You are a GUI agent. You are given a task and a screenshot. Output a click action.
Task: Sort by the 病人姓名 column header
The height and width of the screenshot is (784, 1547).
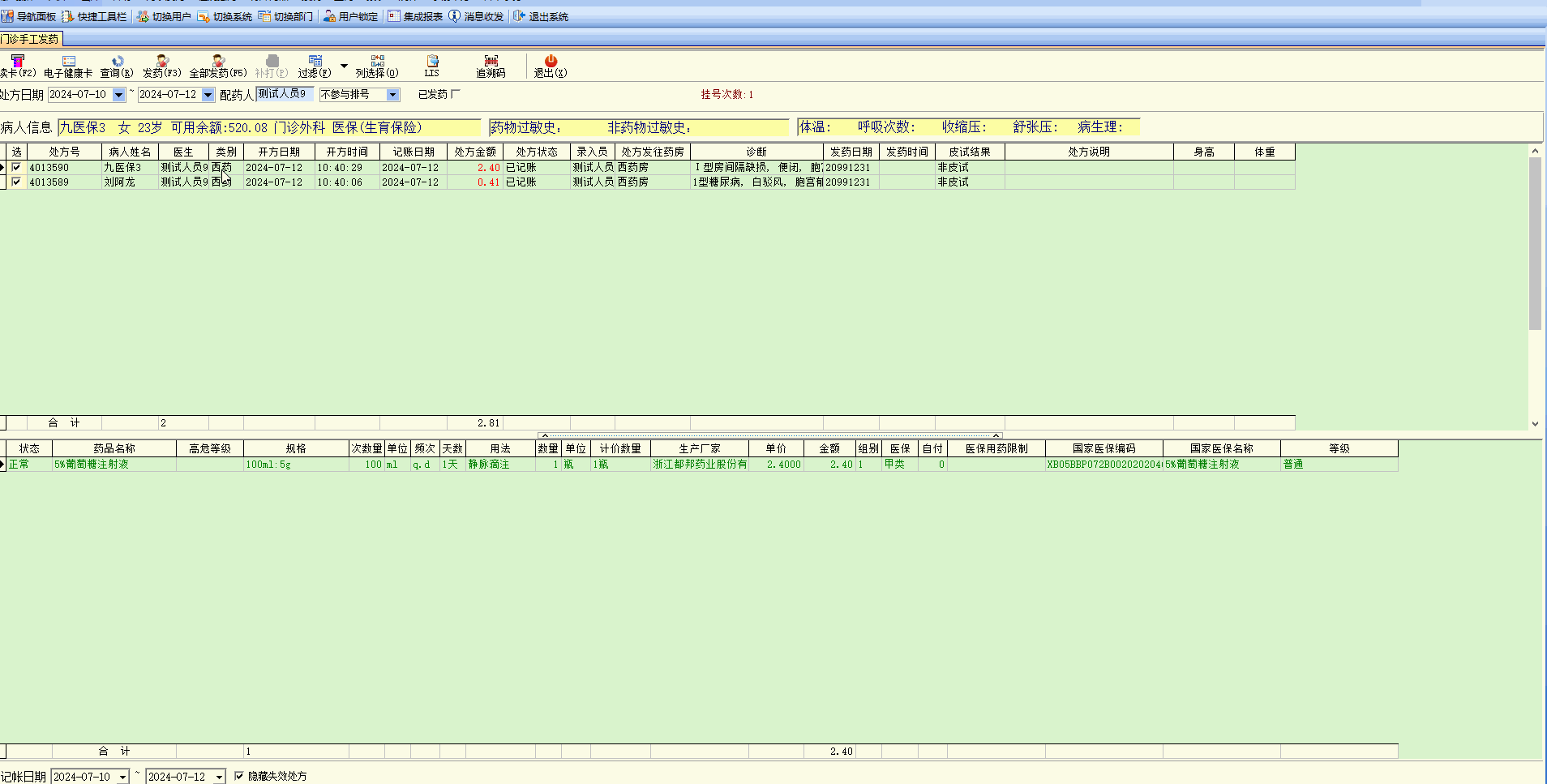coord(130,152)
